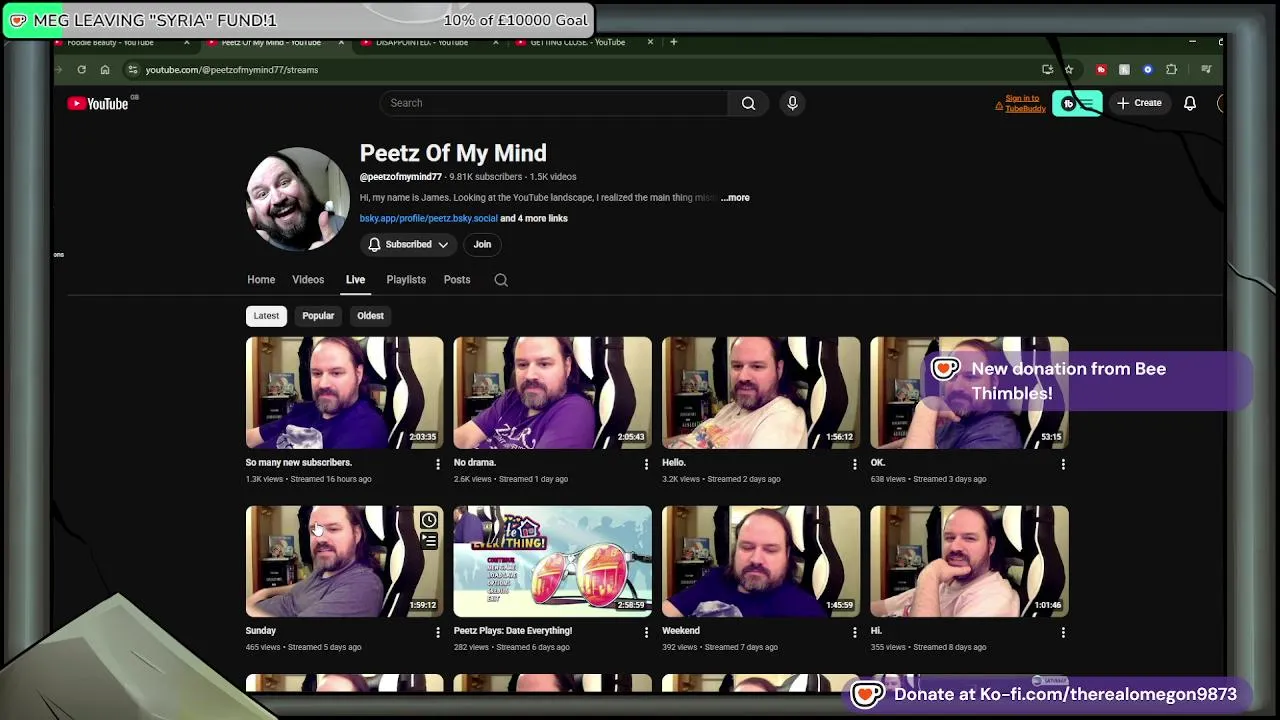
Task: Click the YouTube logo home link
Action: (98, 103)
